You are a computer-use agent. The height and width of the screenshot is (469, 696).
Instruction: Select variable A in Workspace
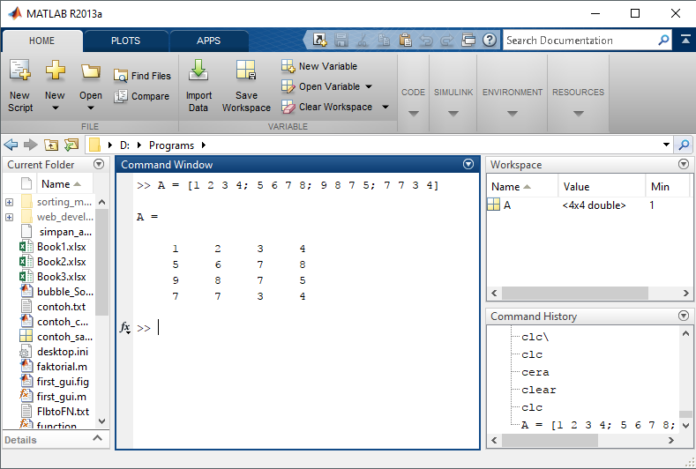tap(507, 205)
